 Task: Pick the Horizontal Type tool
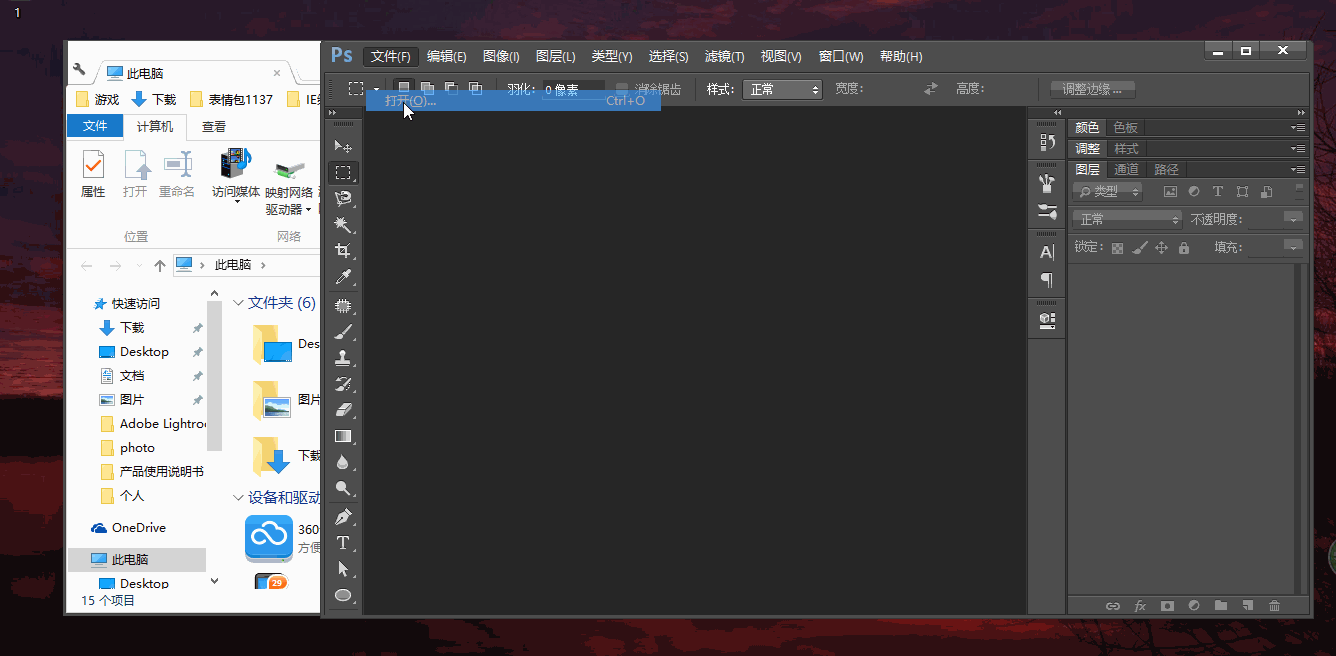coord(343,543)
